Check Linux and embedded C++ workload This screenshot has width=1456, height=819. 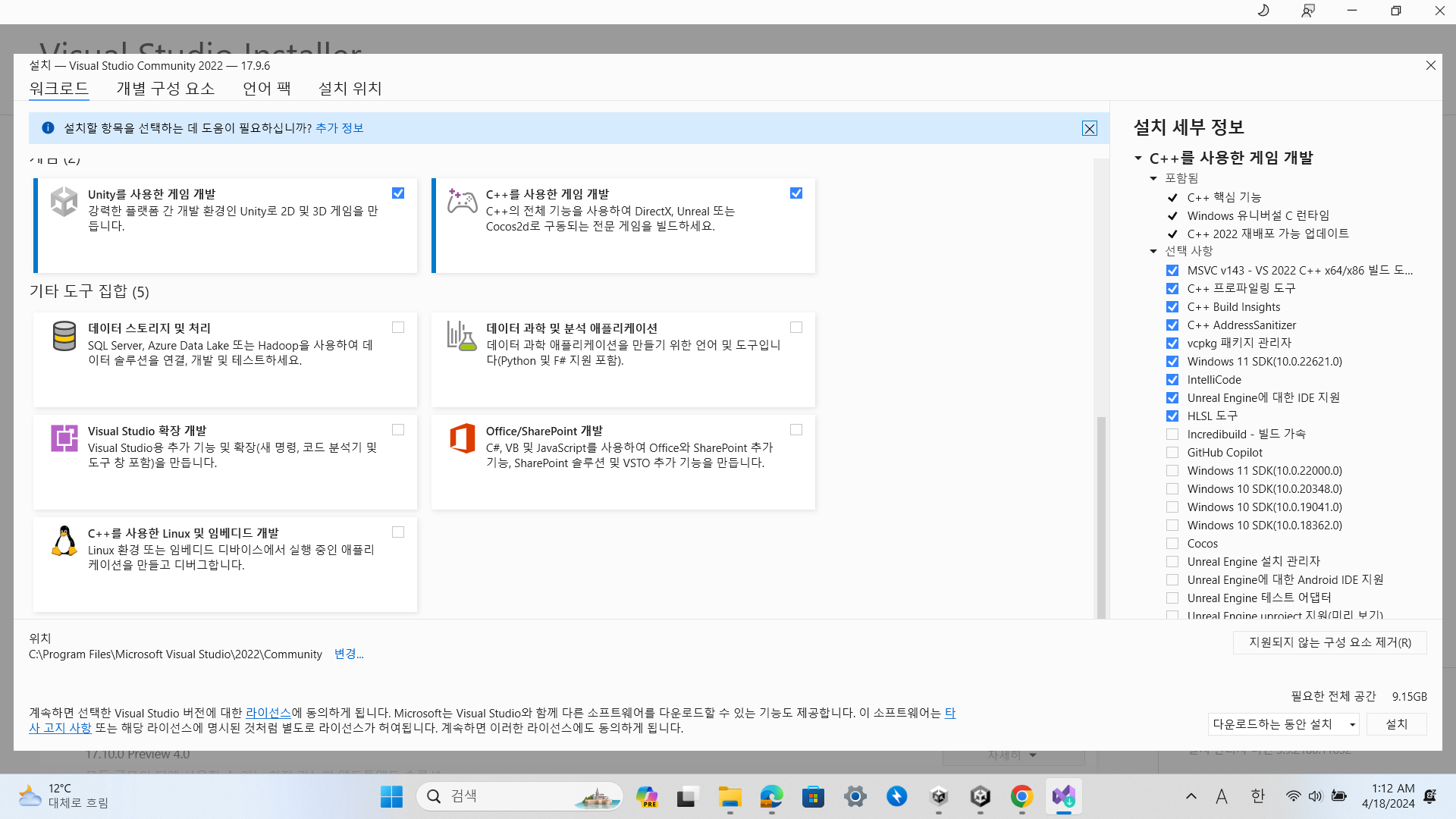coord(398,532)
